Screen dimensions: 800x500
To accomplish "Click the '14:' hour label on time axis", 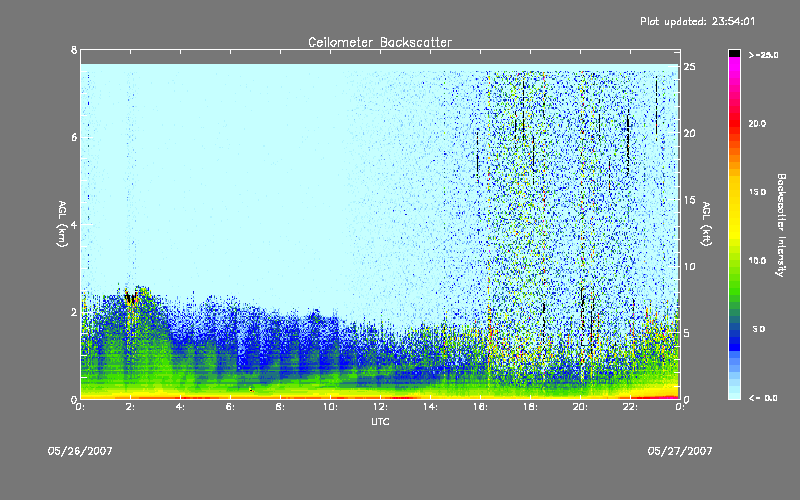I will coord(431,407).
